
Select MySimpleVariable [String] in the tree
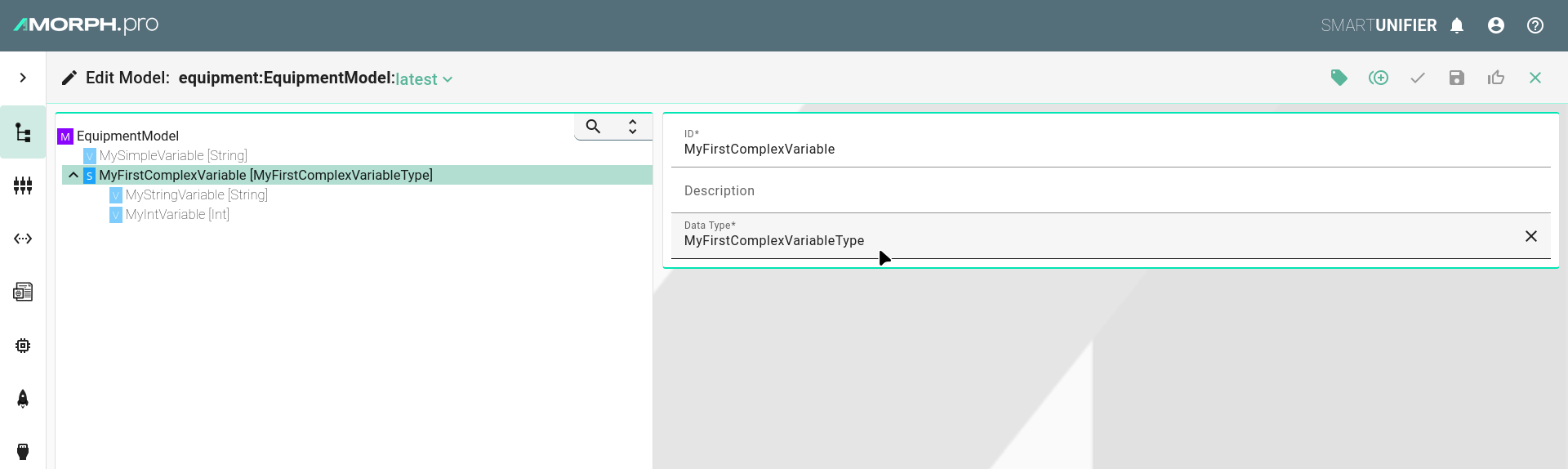coord(173,155)
